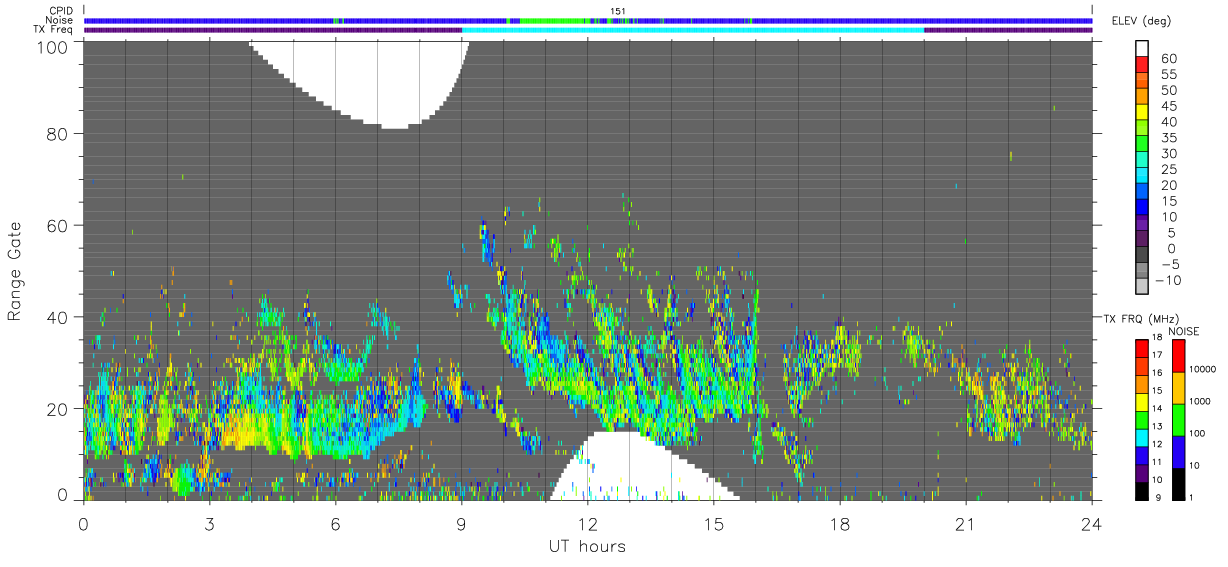
Task: Click the x-axis tick label '18' under the plot
Action: 840,524
